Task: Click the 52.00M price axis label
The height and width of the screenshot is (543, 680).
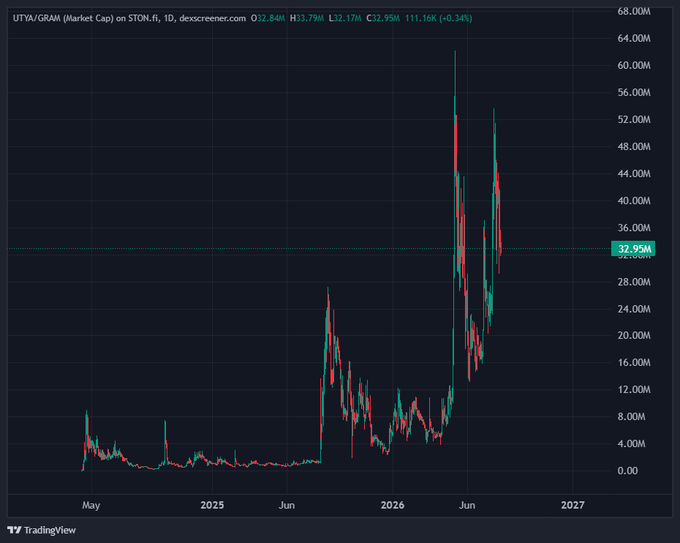Action: 634,119
